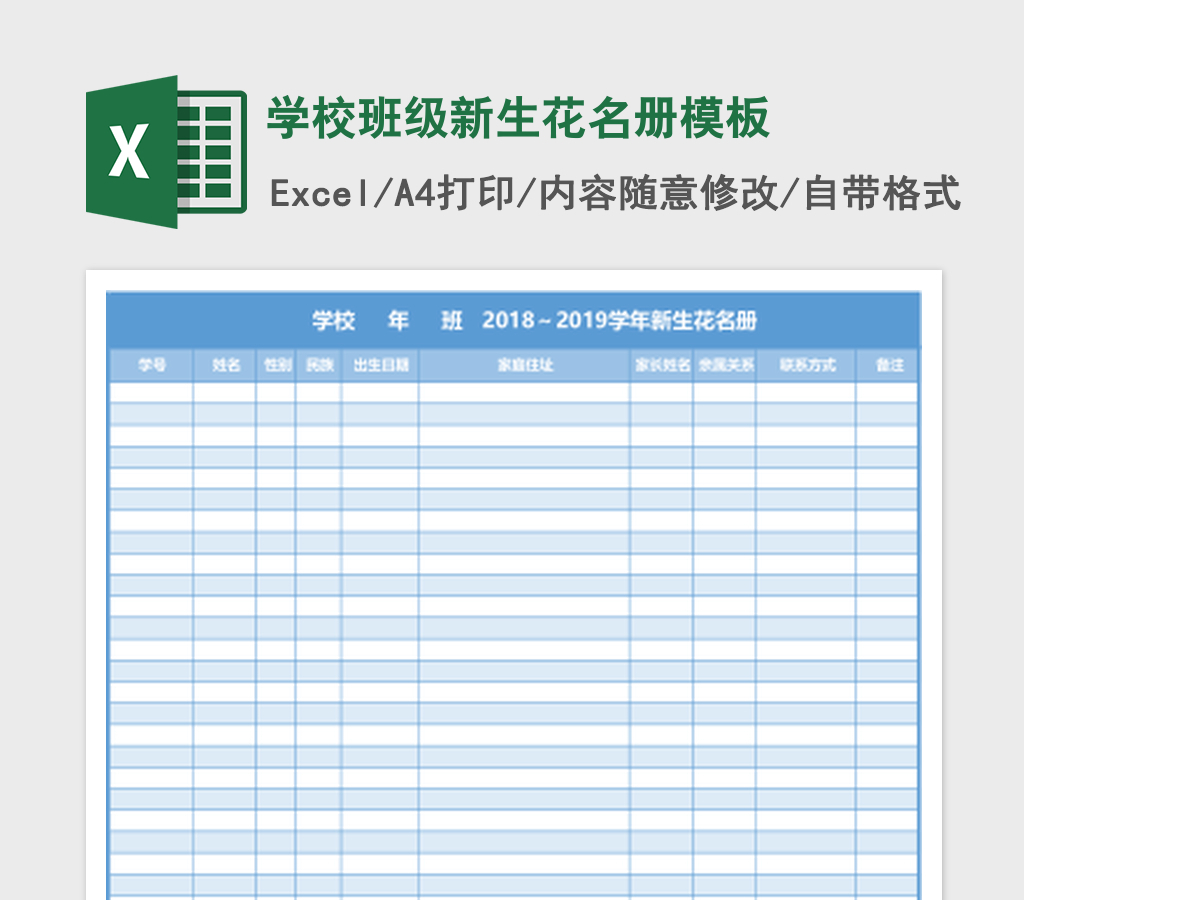Select the 联系方式 column header

point(806,365)
